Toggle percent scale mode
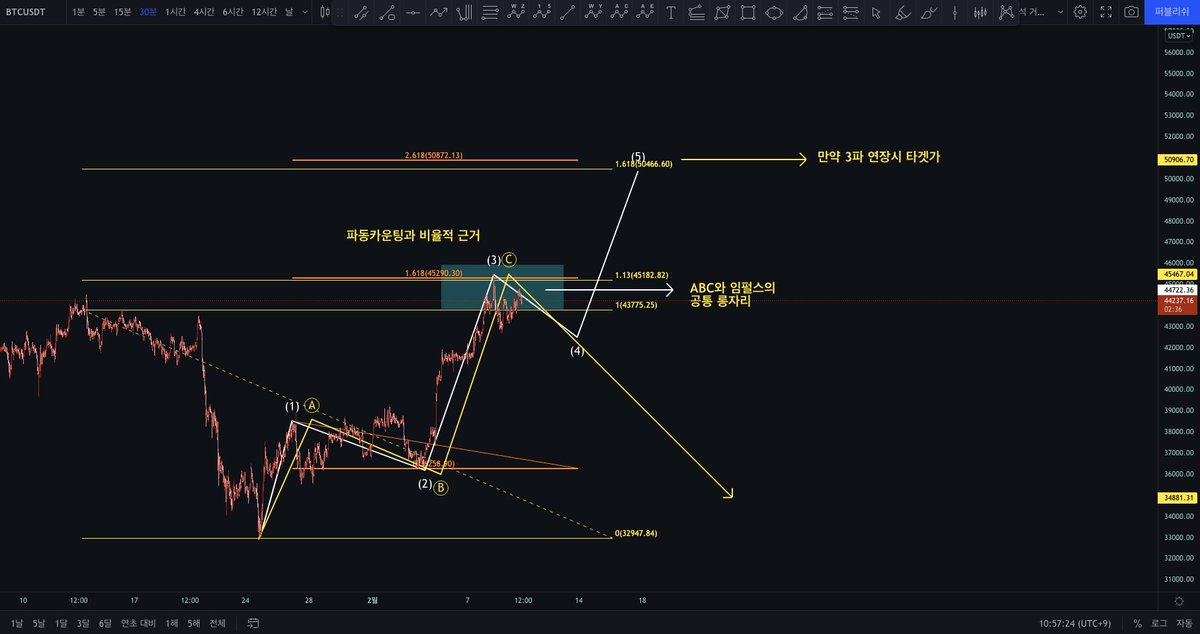The image size is (1200, 634). 1138,623
